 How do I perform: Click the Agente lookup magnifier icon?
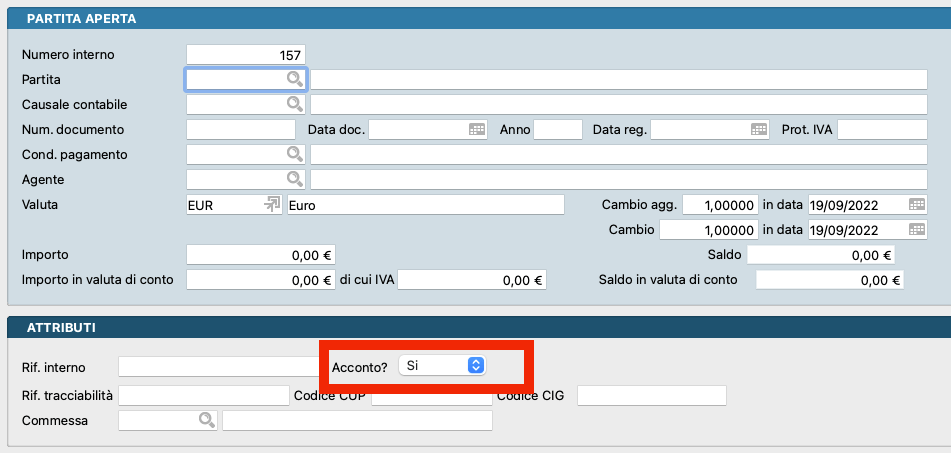295,179
